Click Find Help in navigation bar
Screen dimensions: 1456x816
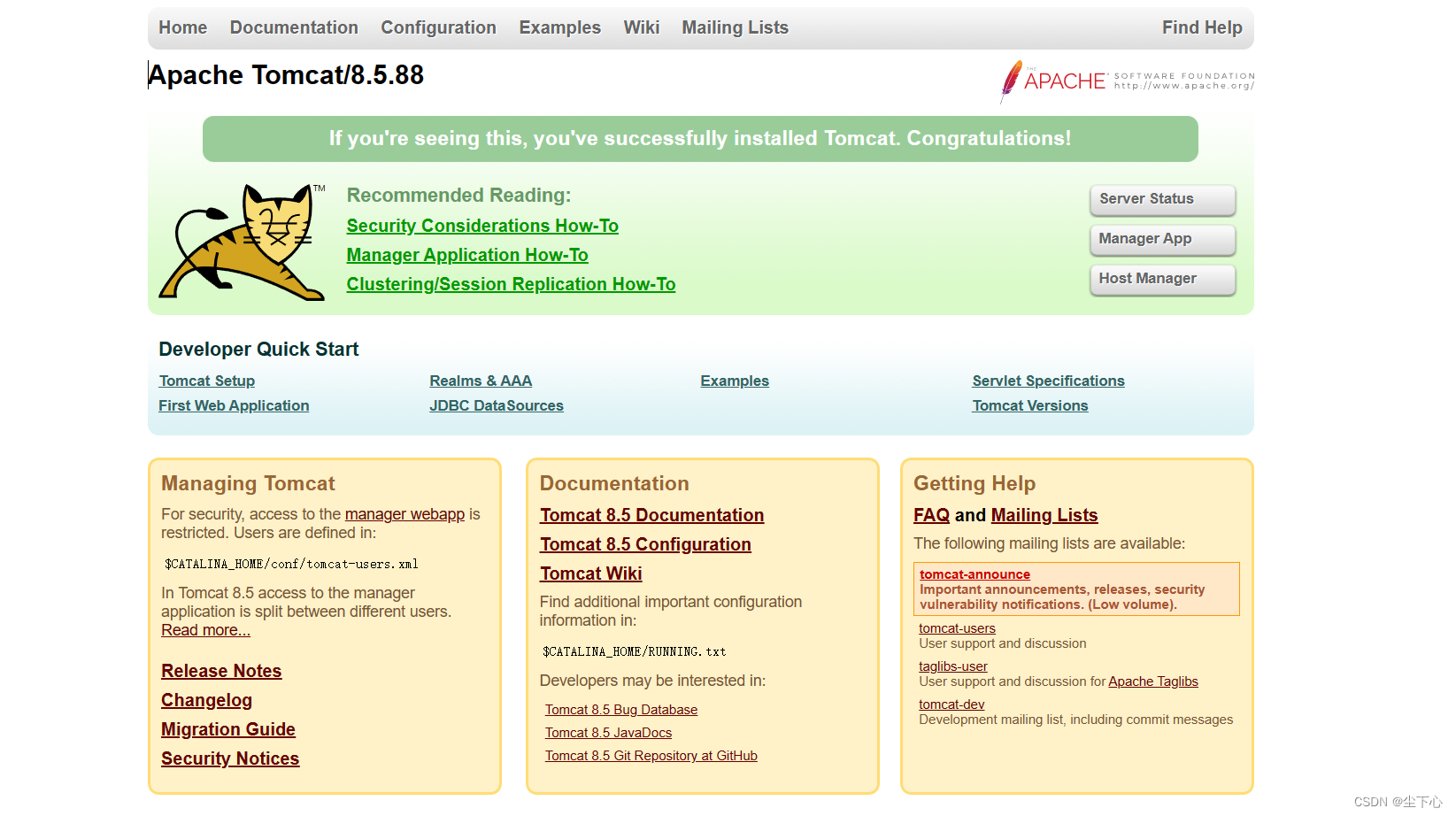click(1202, 27)
